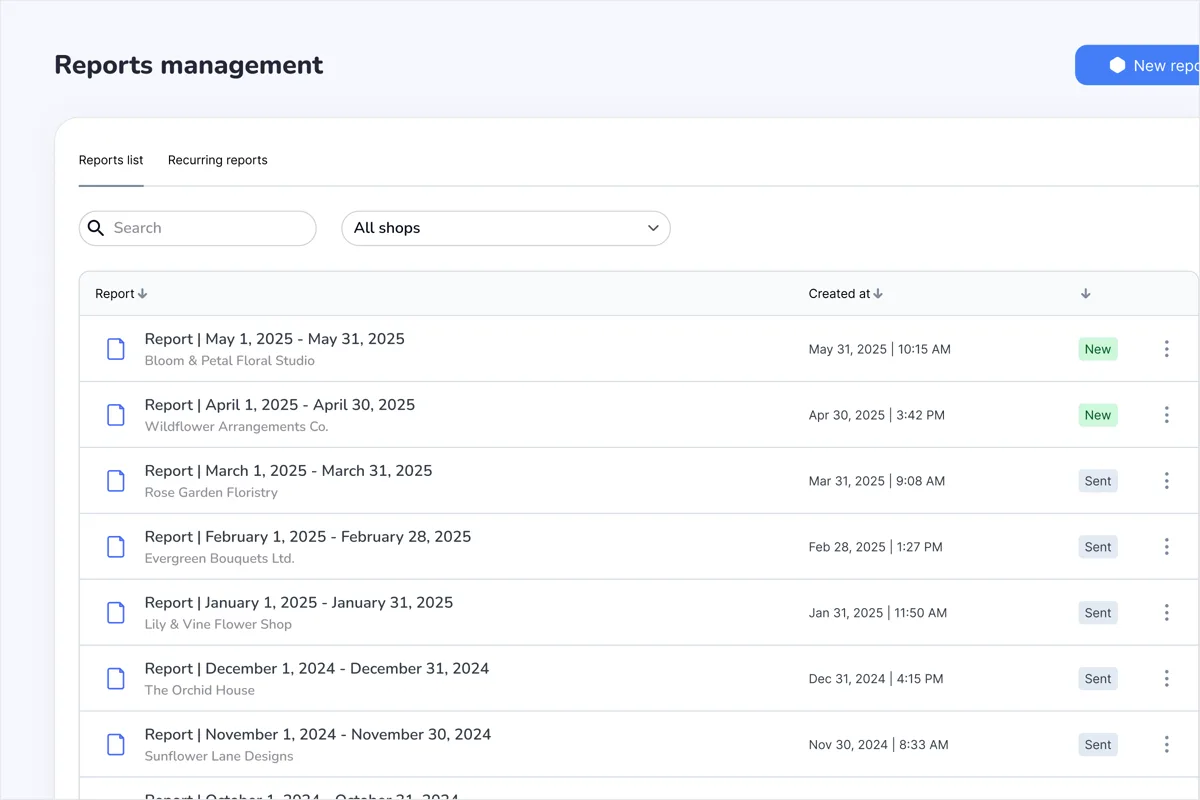This screenshot has width=1200, height=800.
Task: Click document icon for November 2024 report
Action: tap(116, 745)
